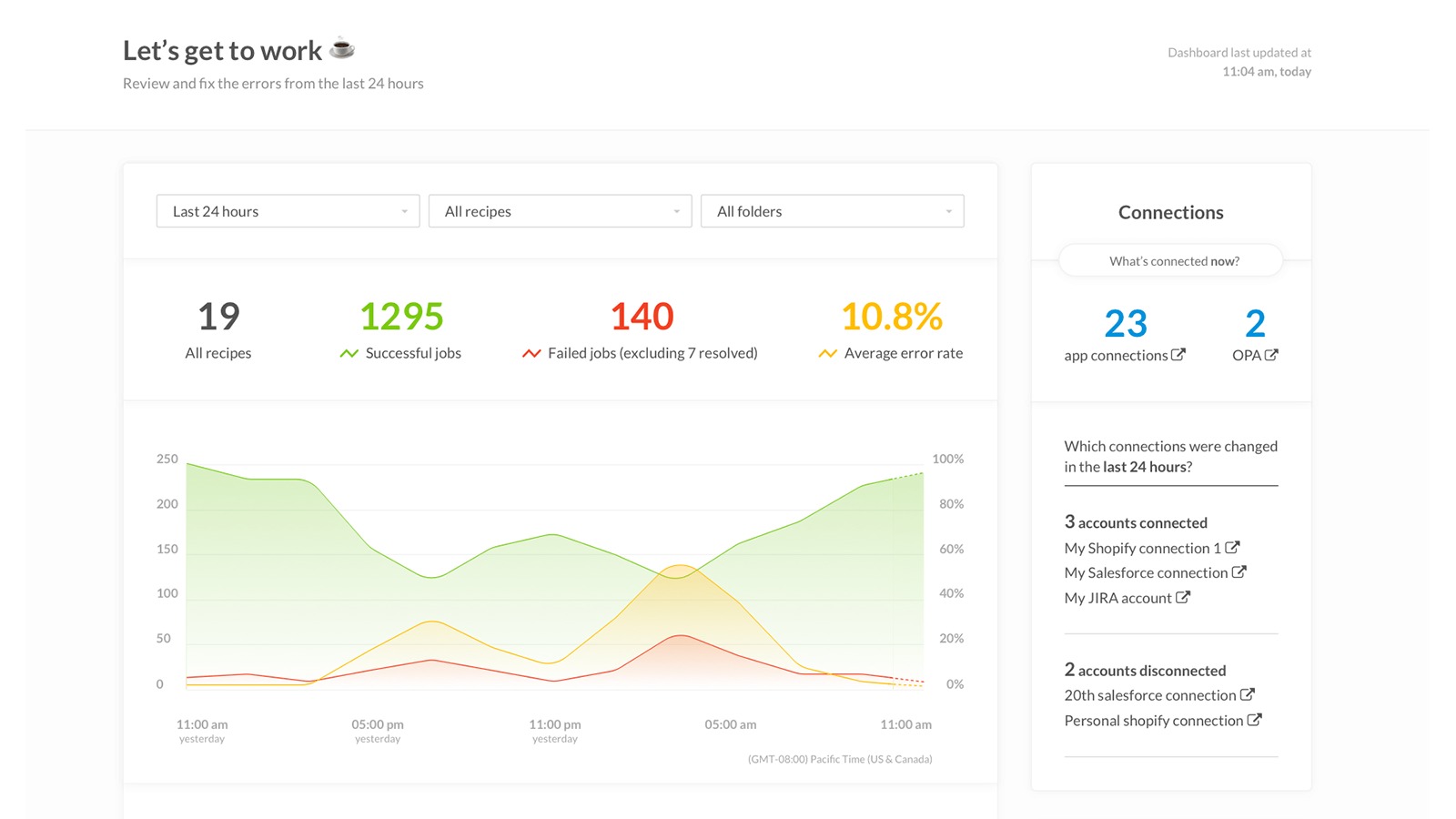The image size is (1456, 819).
Task: Expand the All recipes dropdown
Action: coord(560,211)
